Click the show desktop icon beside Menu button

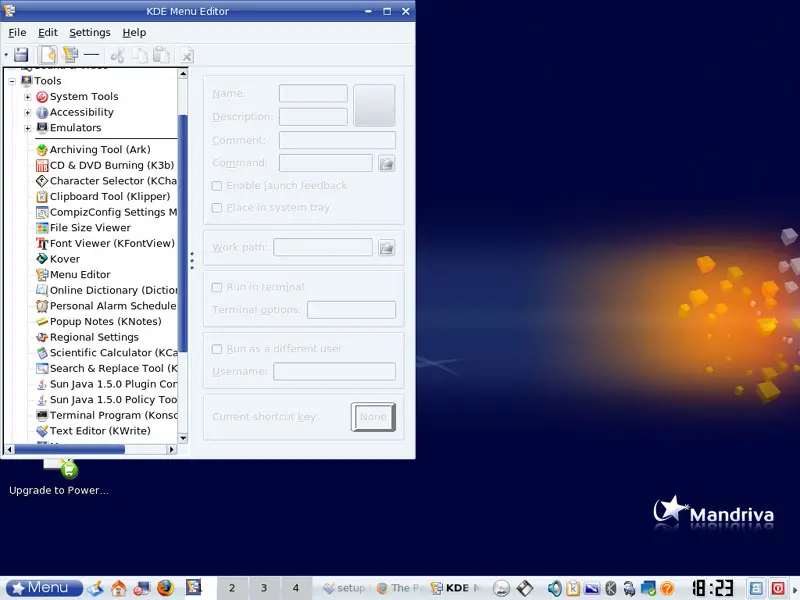coord(95,588)
